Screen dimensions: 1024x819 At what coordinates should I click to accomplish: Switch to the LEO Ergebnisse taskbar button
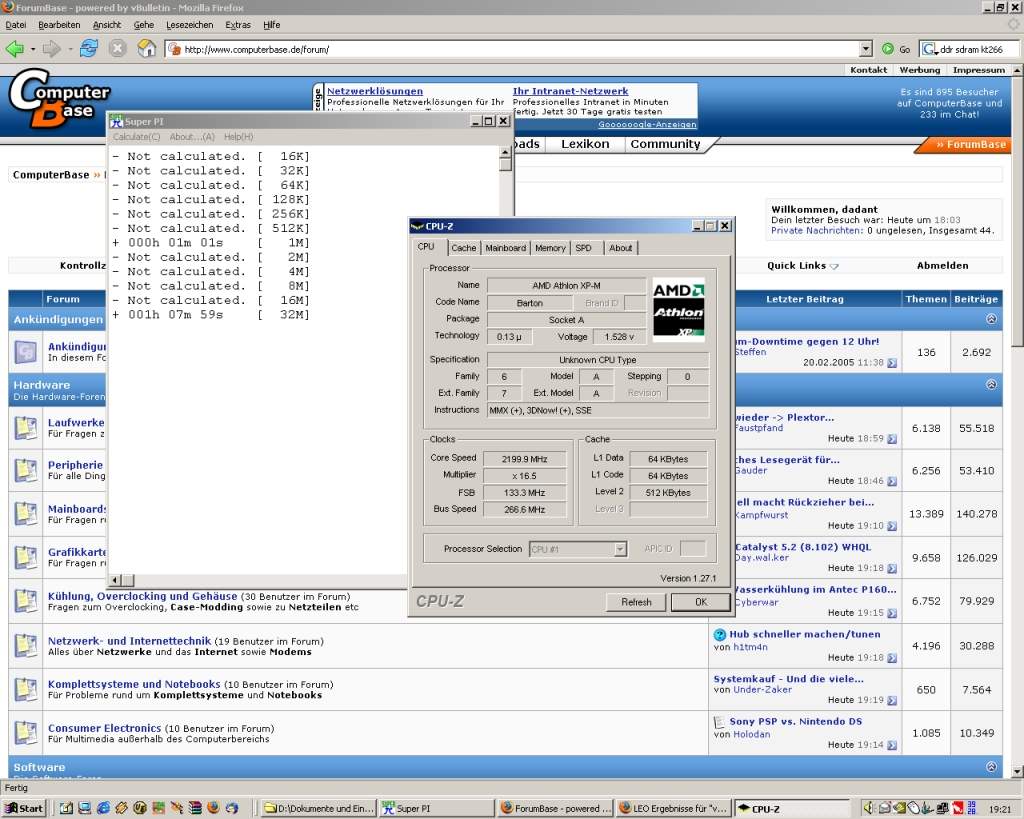point(673,808)
